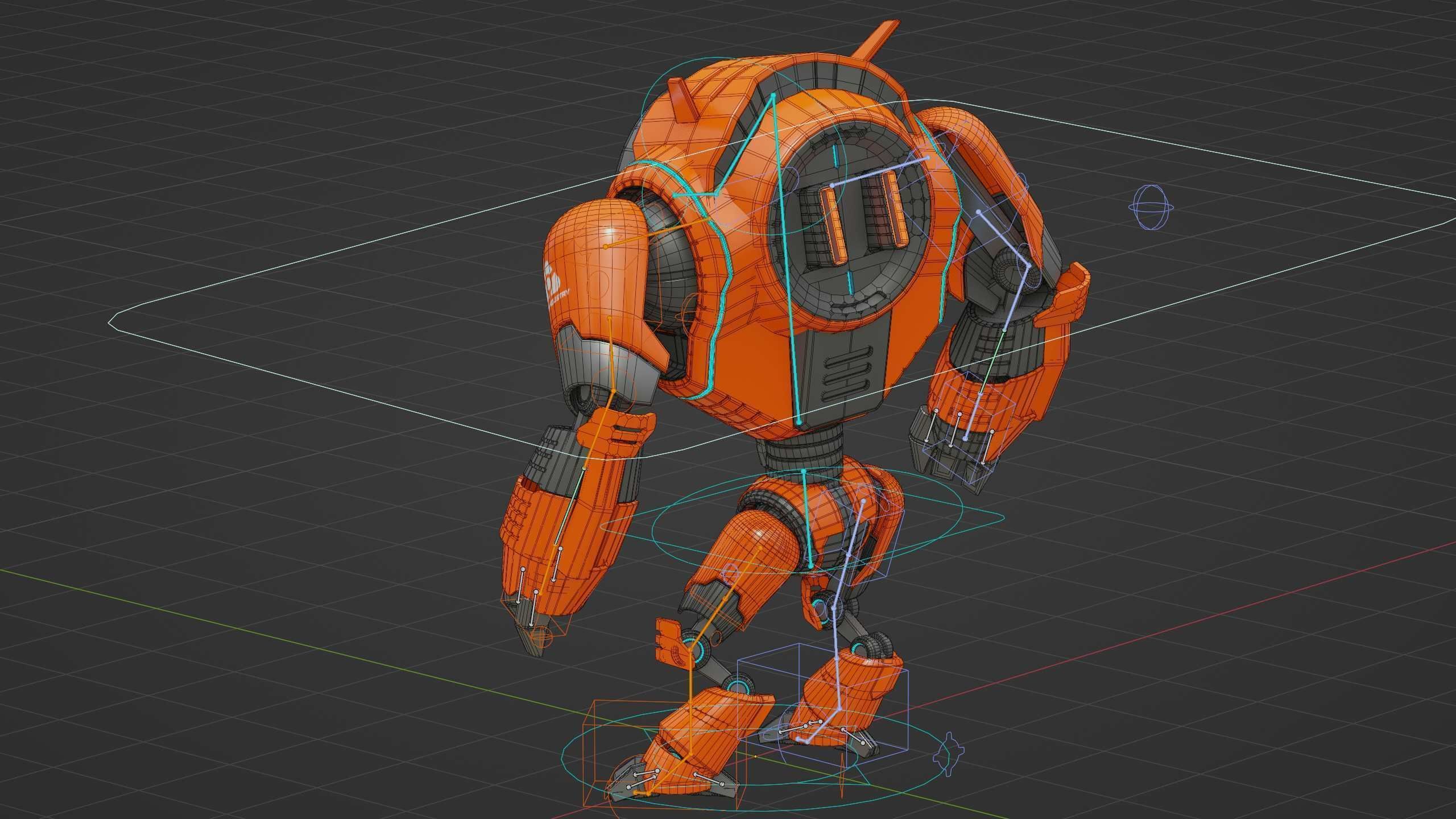Click the pale blue clavicle bone across the chest
Viewport: 1456px width, 819px height.
click(x=879, y=172)
